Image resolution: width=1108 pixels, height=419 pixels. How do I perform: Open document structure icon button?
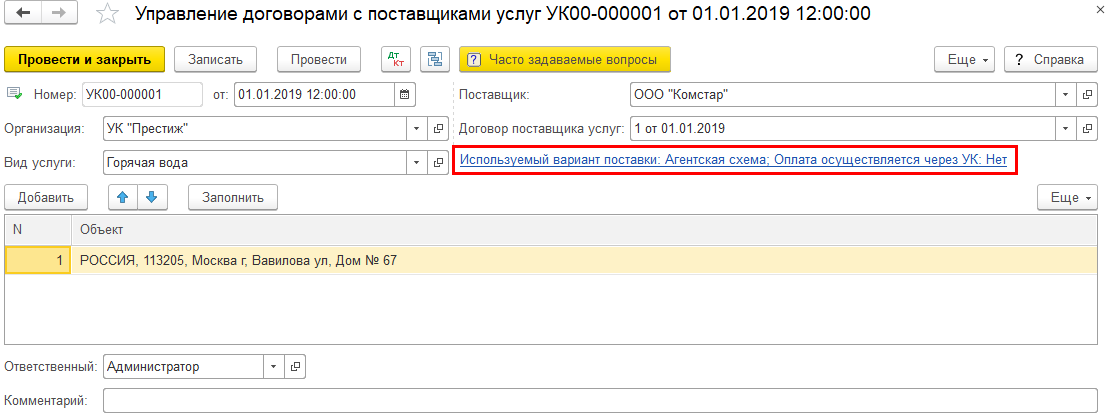(434, 59)
